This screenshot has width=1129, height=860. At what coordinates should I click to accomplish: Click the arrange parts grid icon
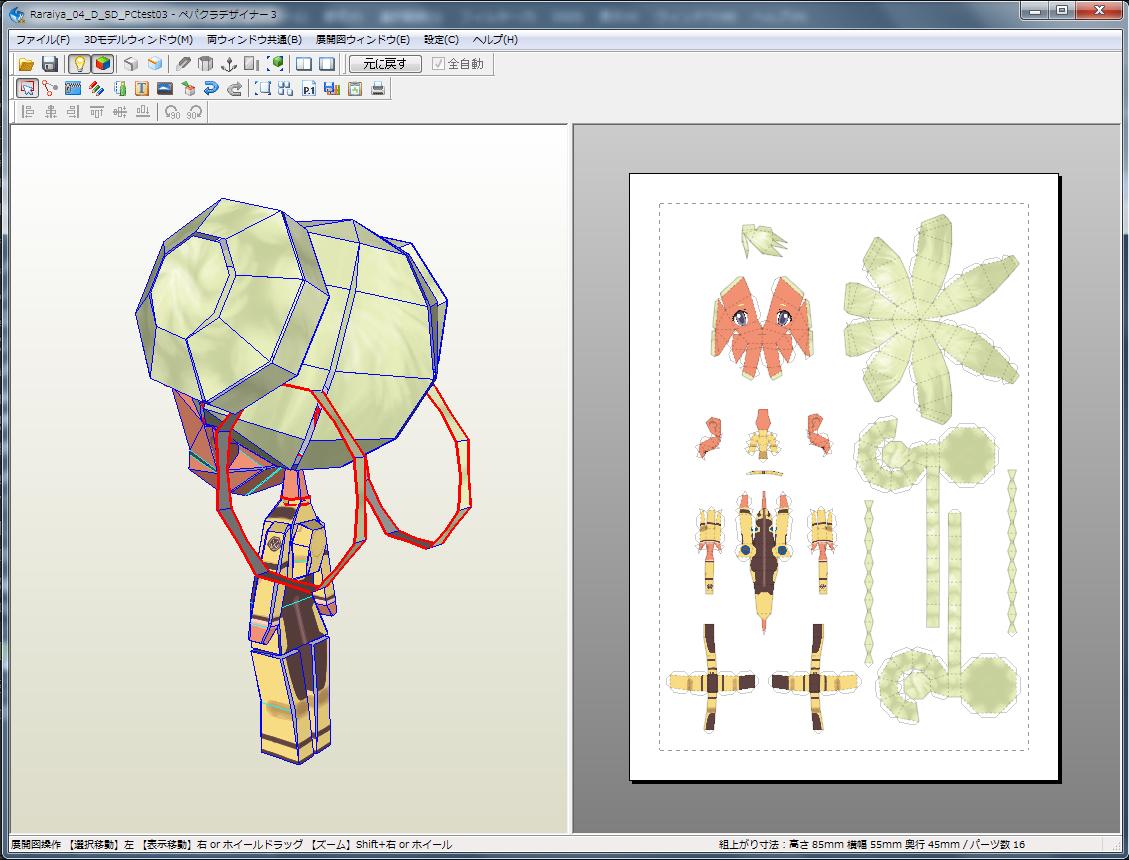286,89
